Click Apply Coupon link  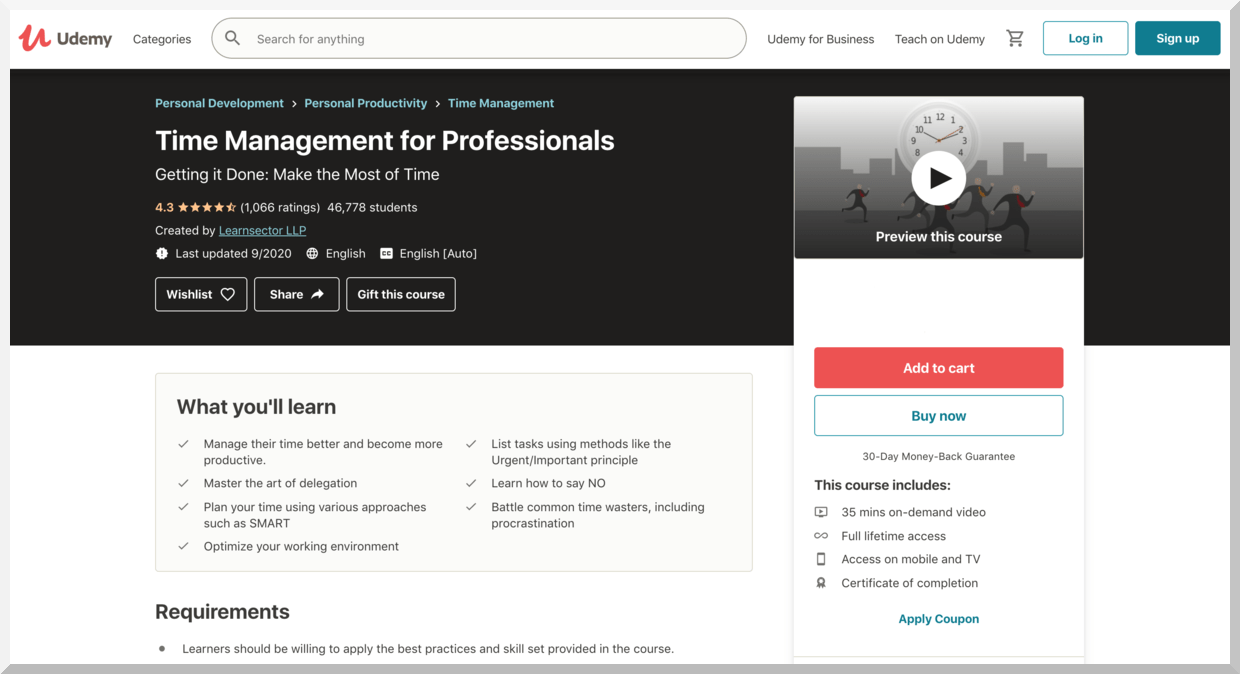point(938,619)
